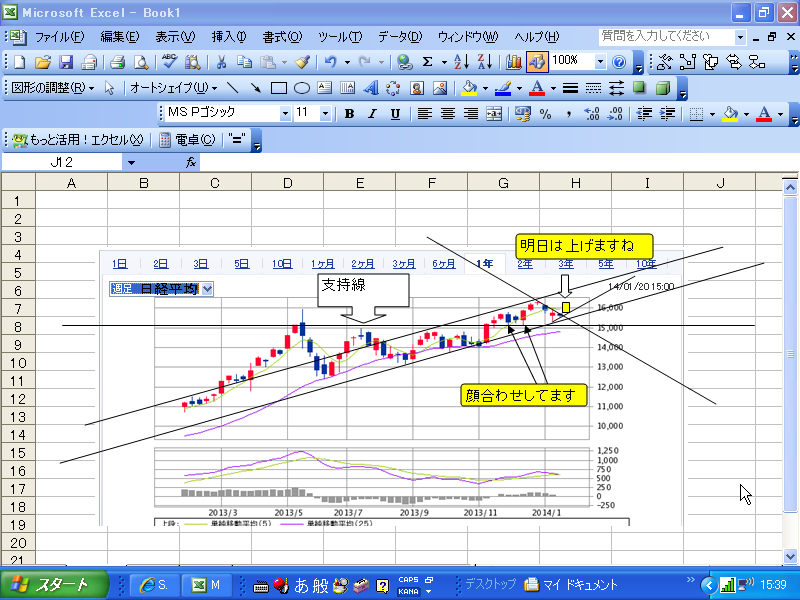
Task: Open the 日経平均 dropdown in the chart
Action: pos(207,288)
